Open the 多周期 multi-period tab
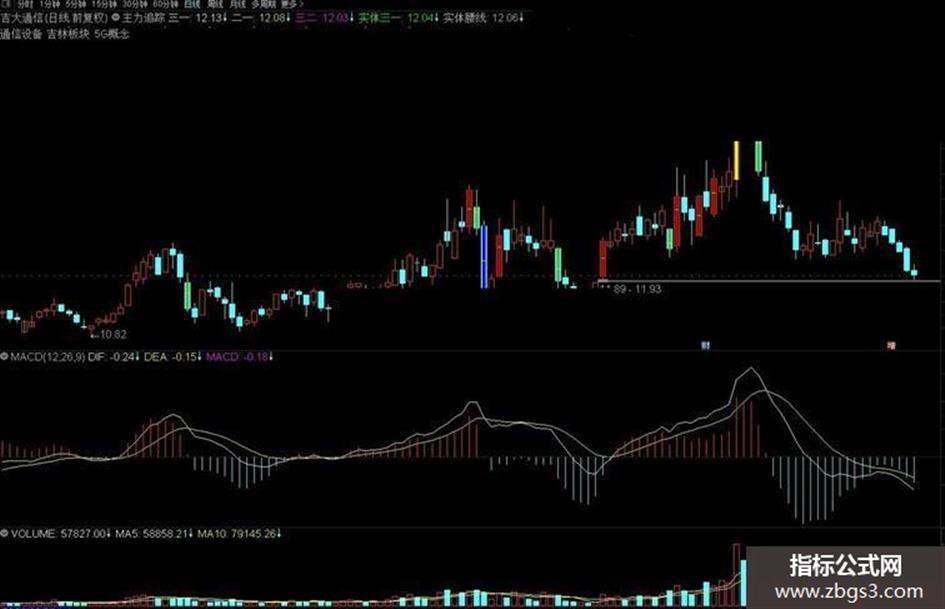945x609 pixels. point(262,4)
